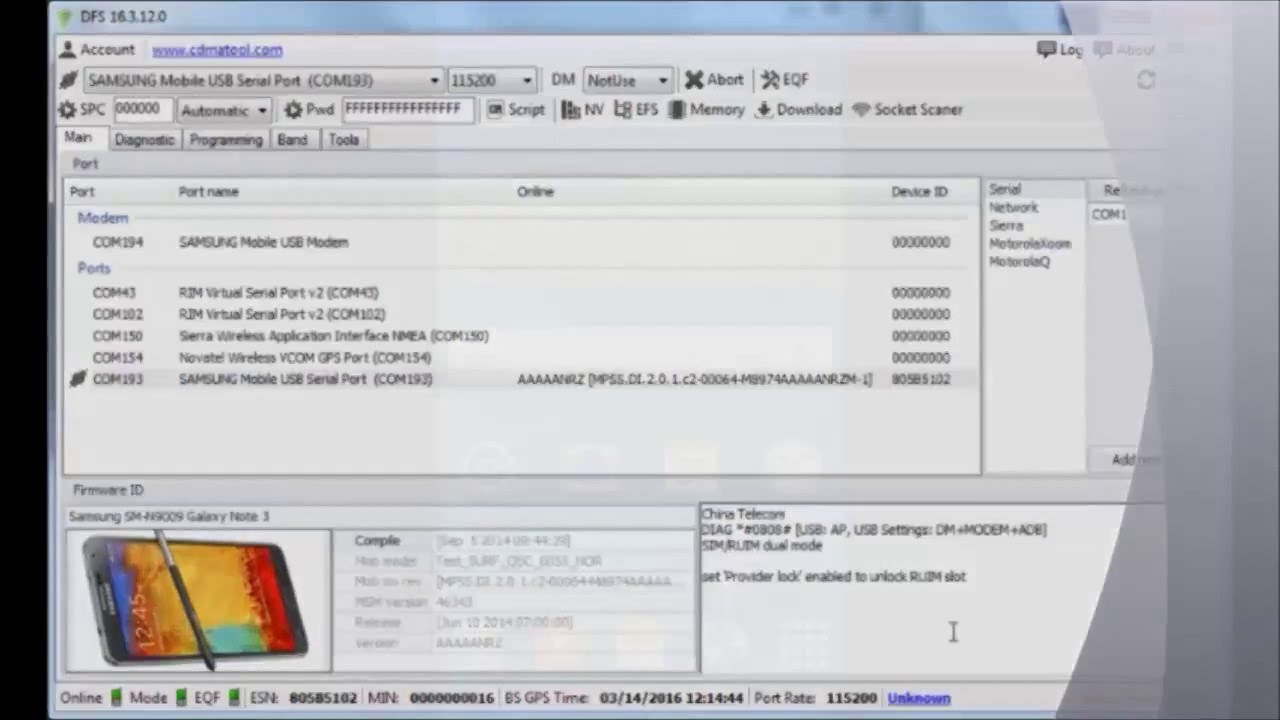The width and height of the screenshot is (1280, 720).
Task: Select MotorolaXoom in the connection type list
Action: coord(1030,243)
